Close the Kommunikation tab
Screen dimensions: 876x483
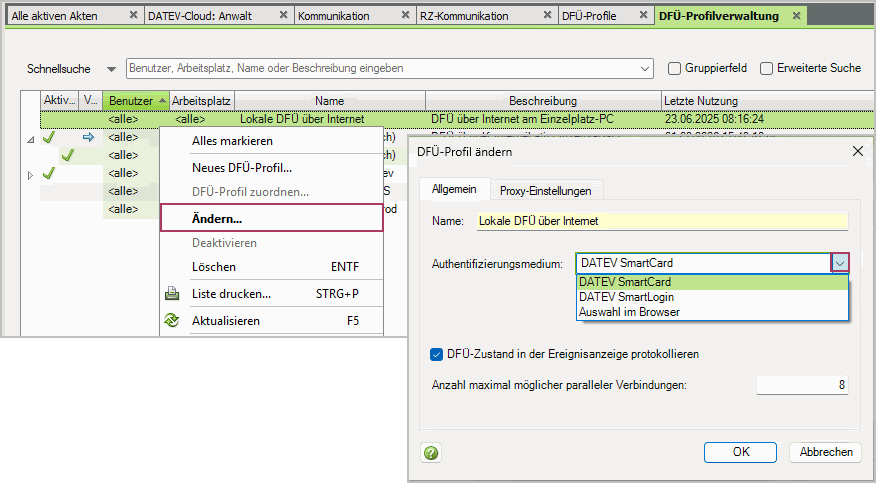click(x=406, y=15)
